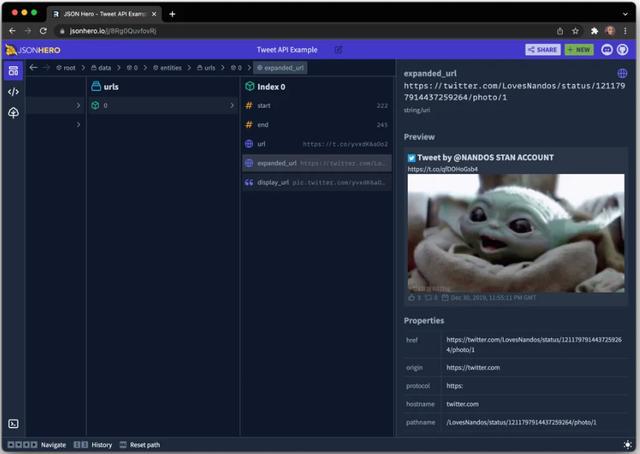Open the https://t.co link in tweet preview
This screenshot has width=640, height=454.
coord(428,169)
